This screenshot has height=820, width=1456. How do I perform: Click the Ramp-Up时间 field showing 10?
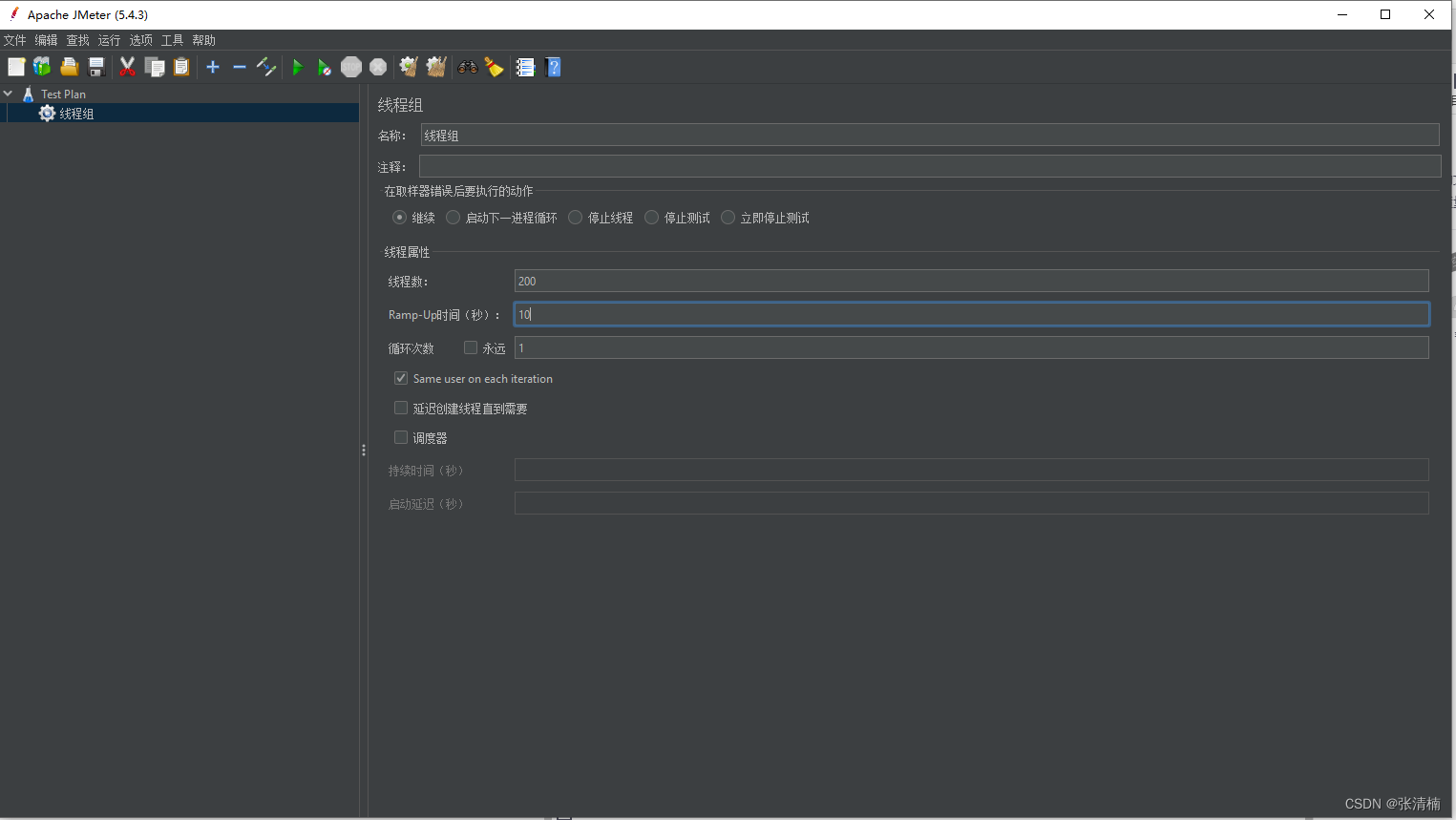972,314
